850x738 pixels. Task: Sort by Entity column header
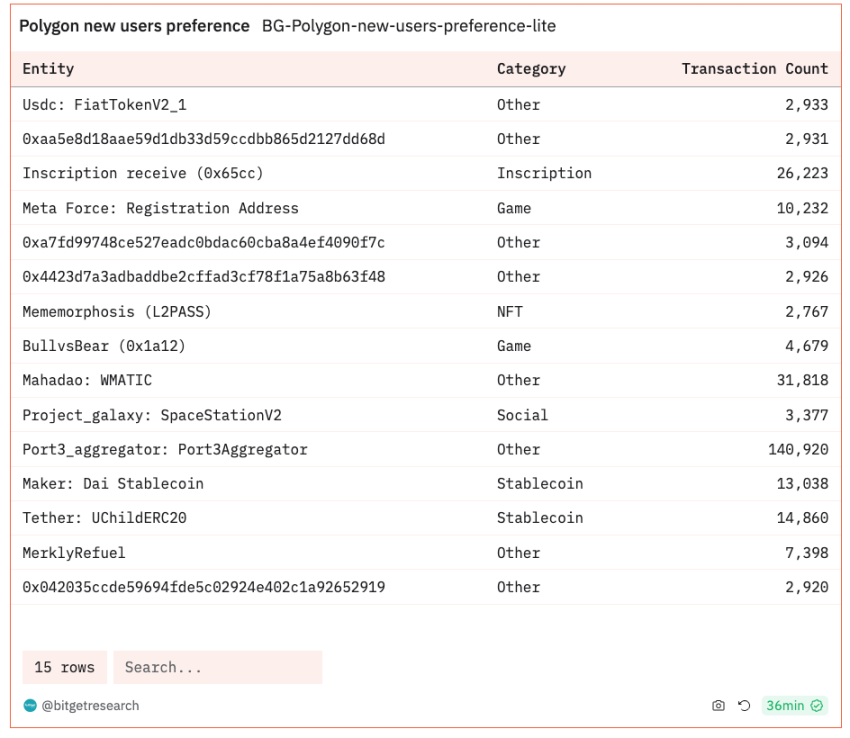point(48,69)
